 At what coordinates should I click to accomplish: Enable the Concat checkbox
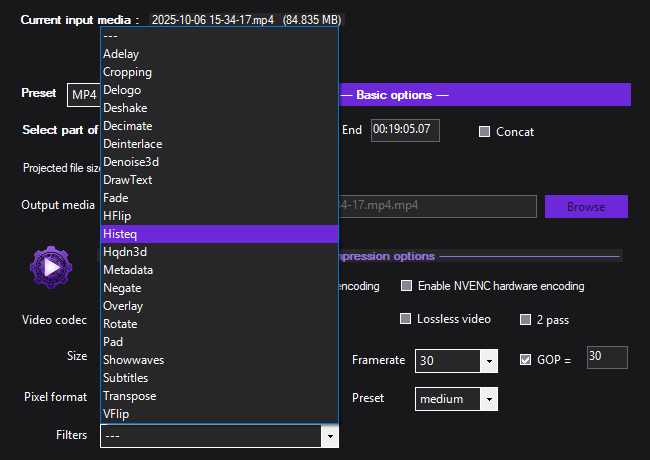coord(485,132)
